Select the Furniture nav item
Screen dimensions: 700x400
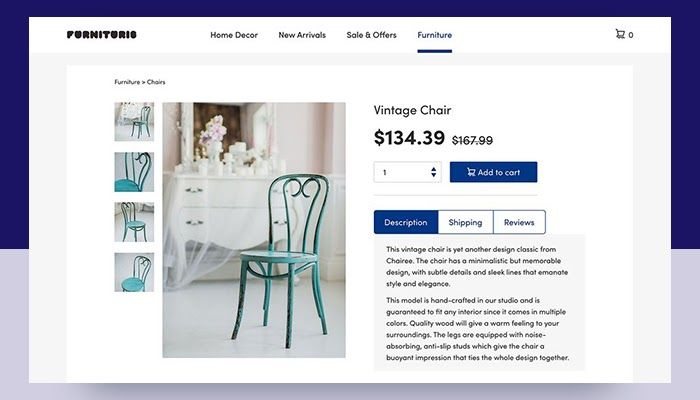click(x=434, y=35)
